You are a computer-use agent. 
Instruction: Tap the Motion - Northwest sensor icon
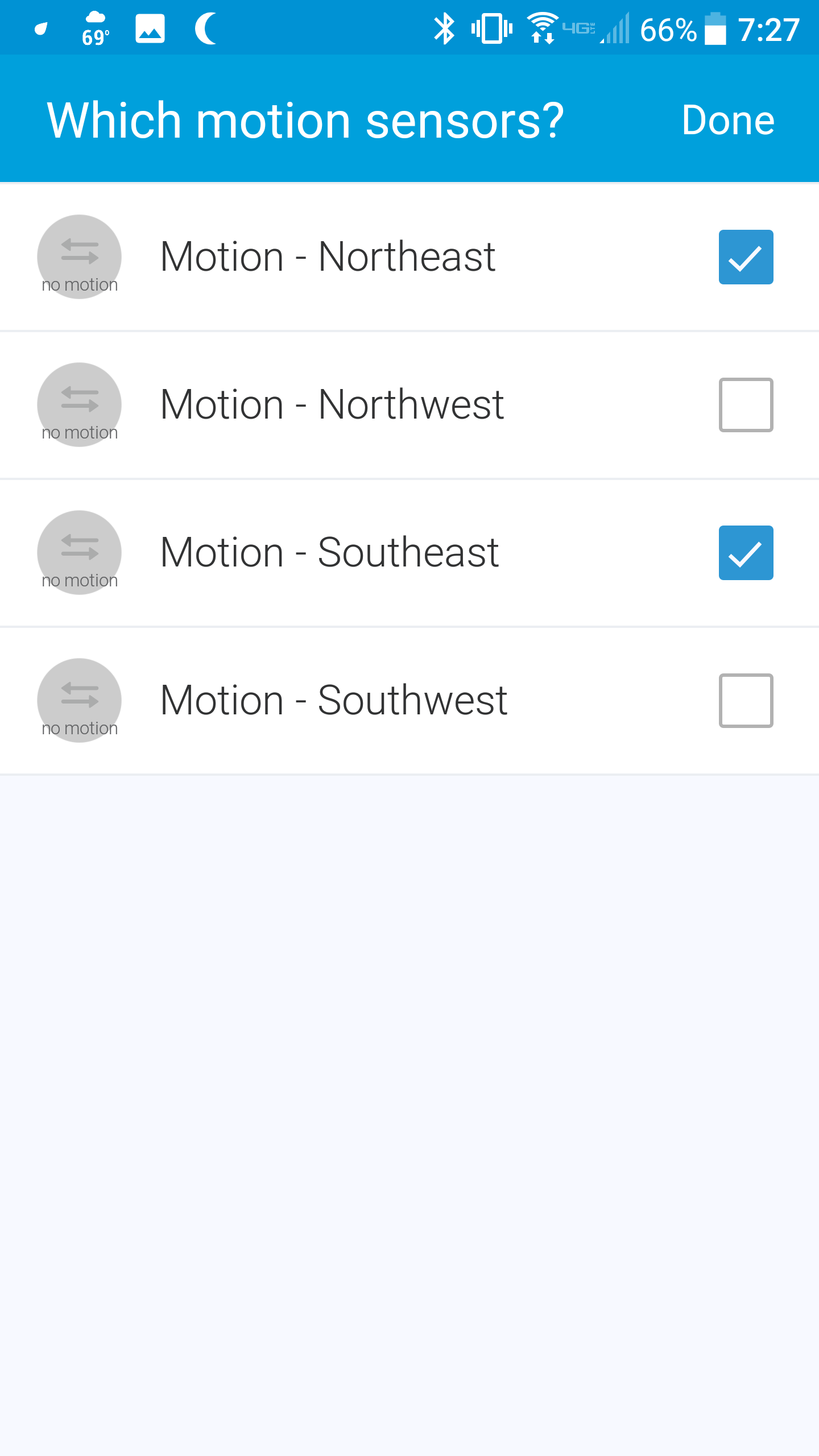tap(79, 404)
